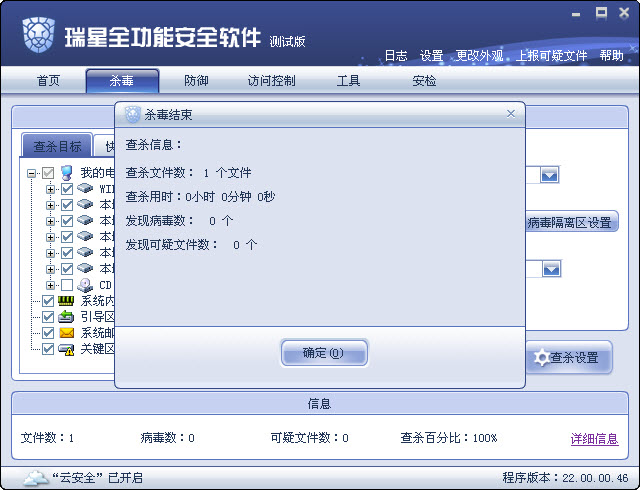Click the “云安全”已开启 status text

coord(97,477)
